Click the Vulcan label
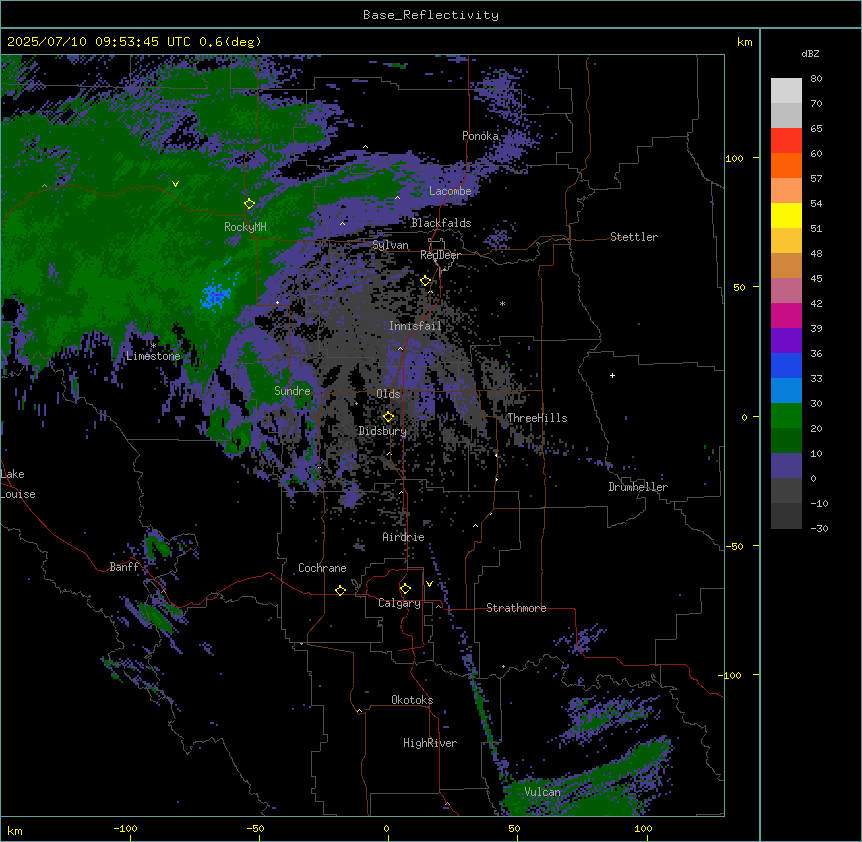 pos(542,792)
